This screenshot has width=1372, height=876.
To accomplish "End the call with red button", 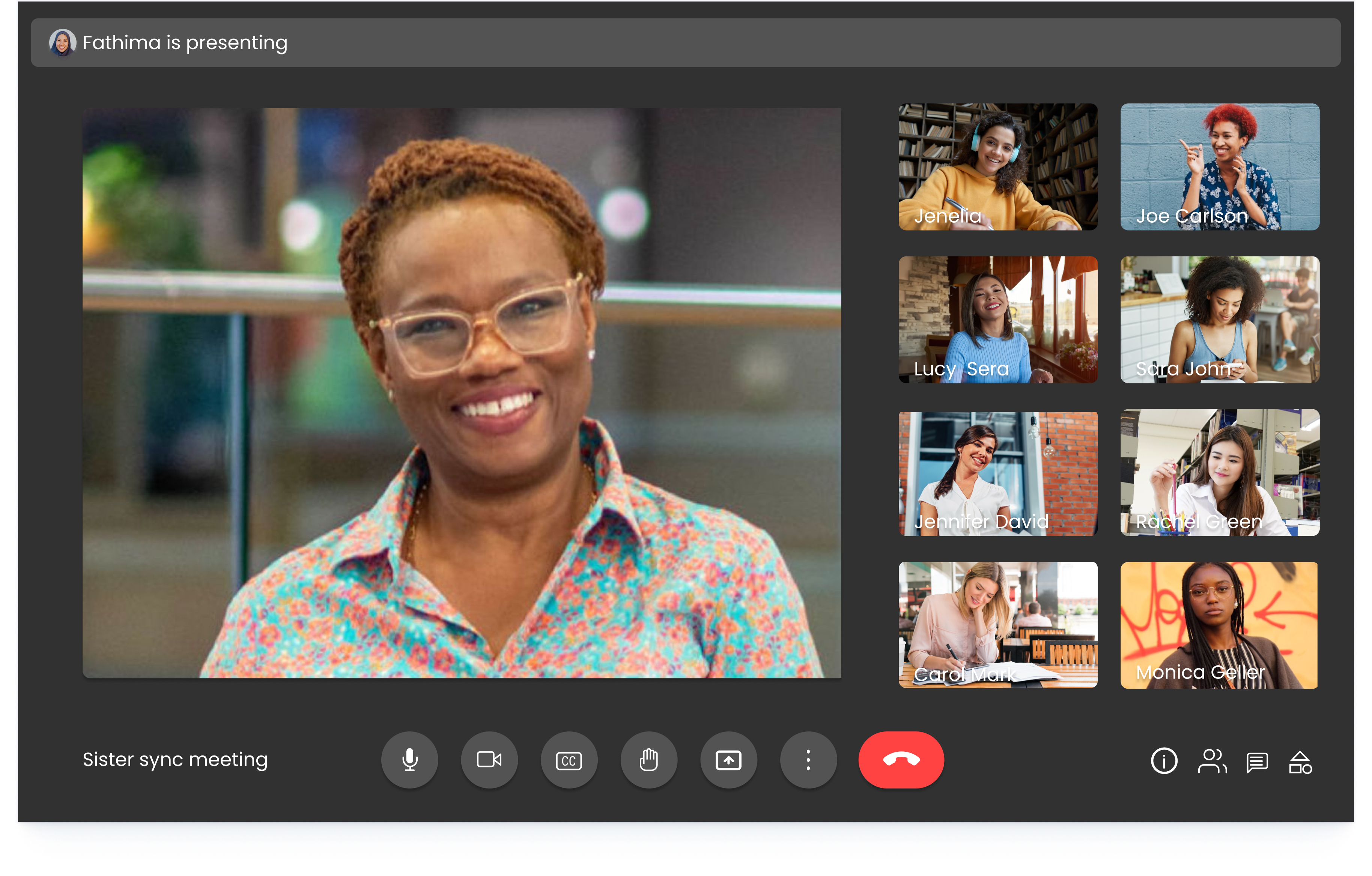I will (901, 760).
